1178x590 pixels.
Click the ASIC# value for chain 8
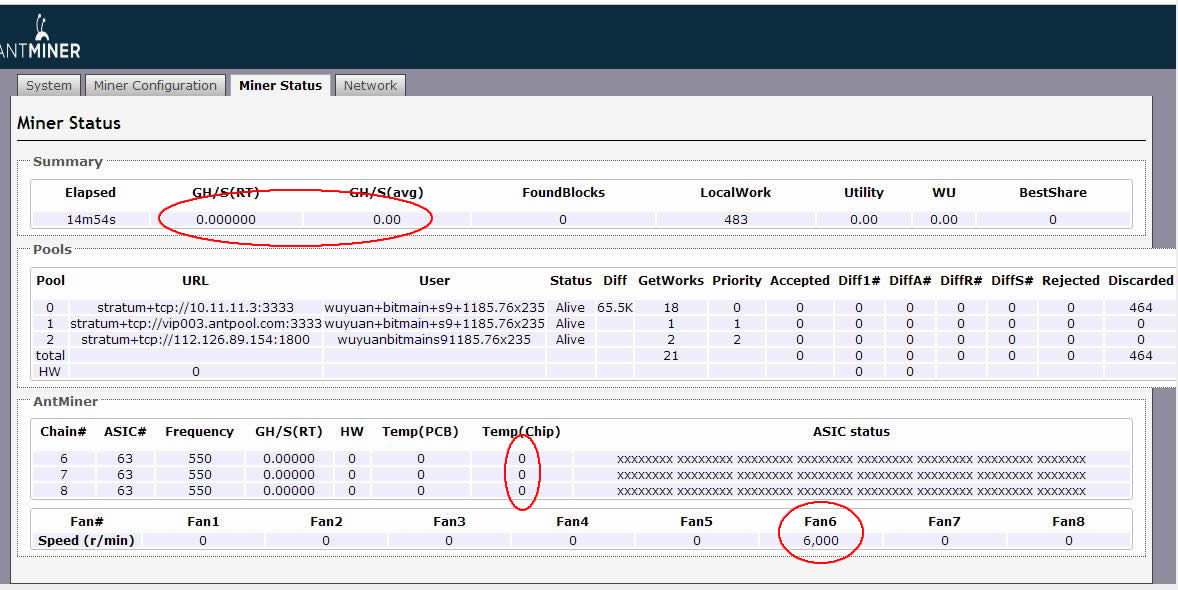click(125, 491)
